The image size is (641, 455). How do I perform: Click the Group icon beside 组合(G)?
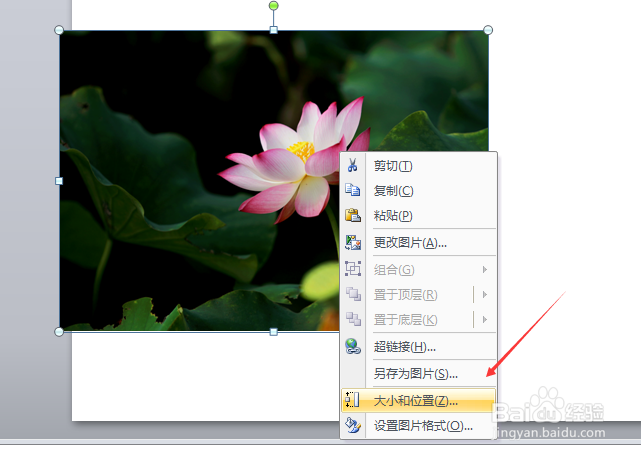(x=353, y=269)
